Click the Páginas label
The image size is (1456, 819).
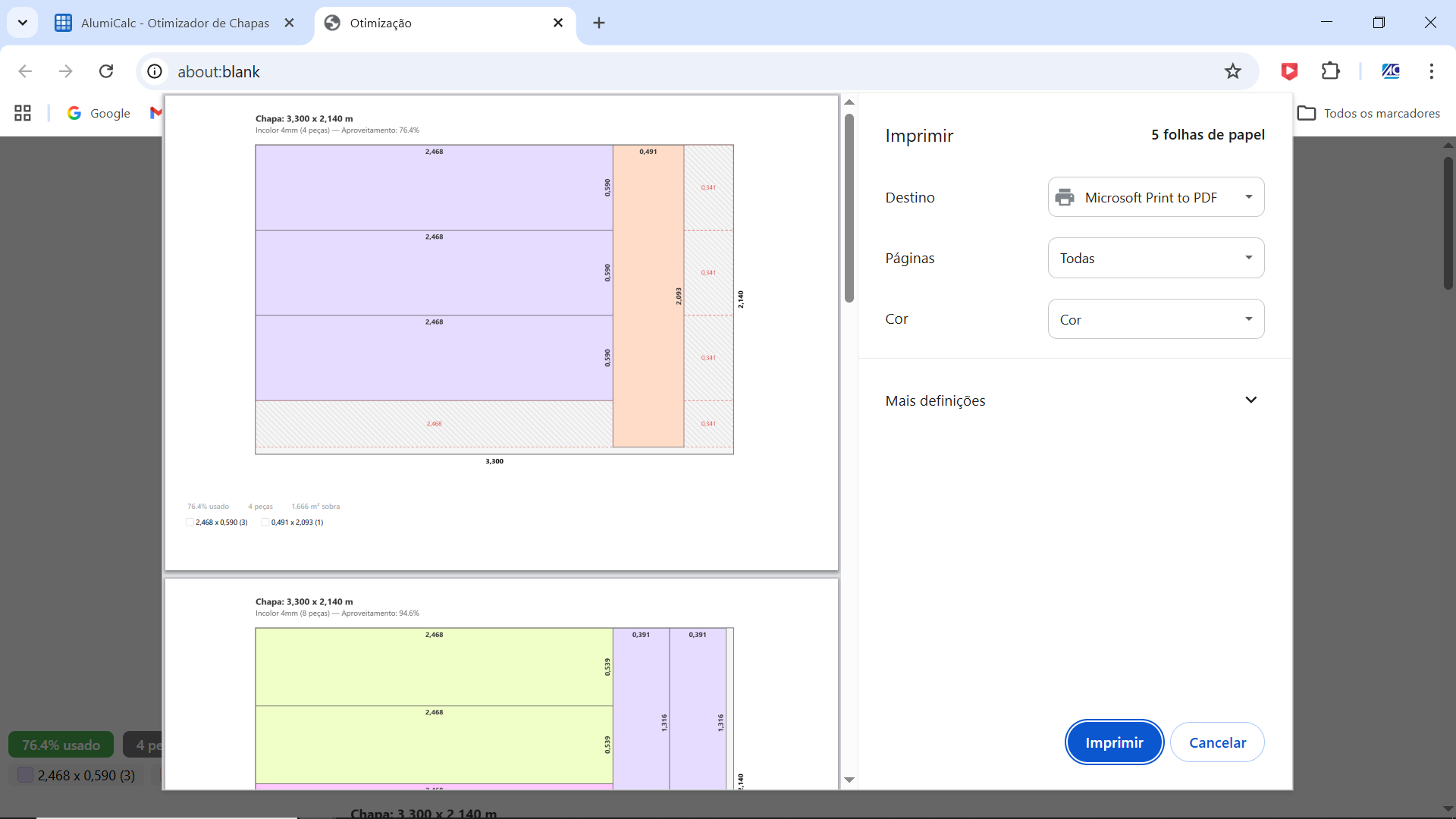[x=910, y=258]
